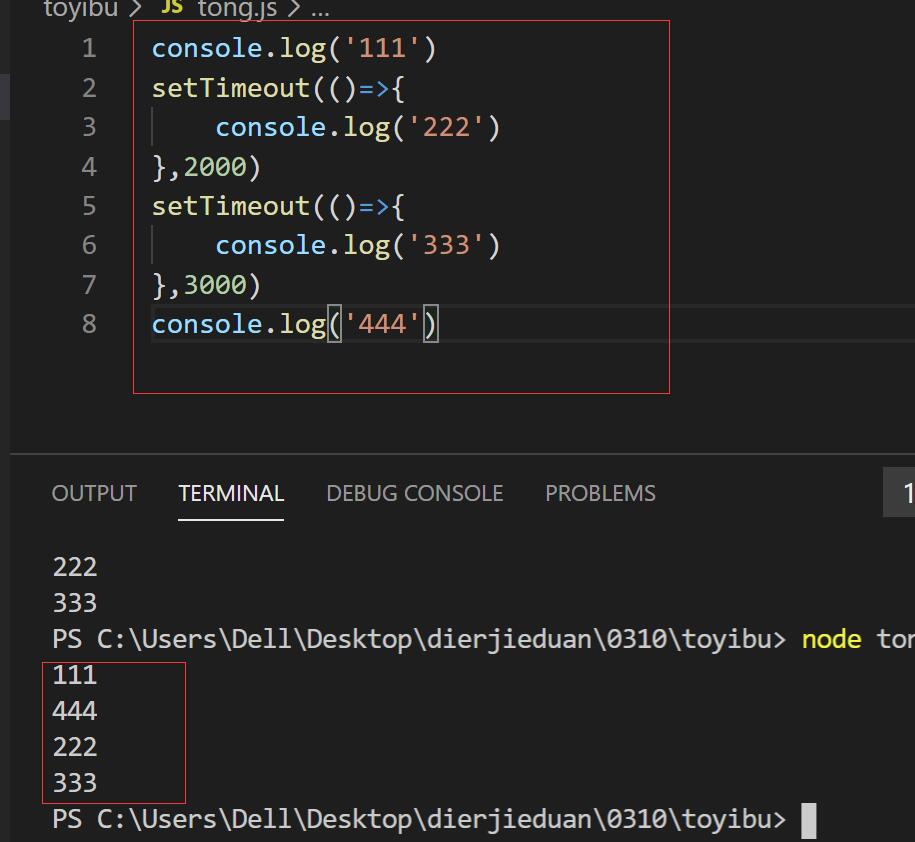Select the TERMINAL panel tab
Image resolution: width=915 pixels, height=842 pixels.
tap(231, 493)
